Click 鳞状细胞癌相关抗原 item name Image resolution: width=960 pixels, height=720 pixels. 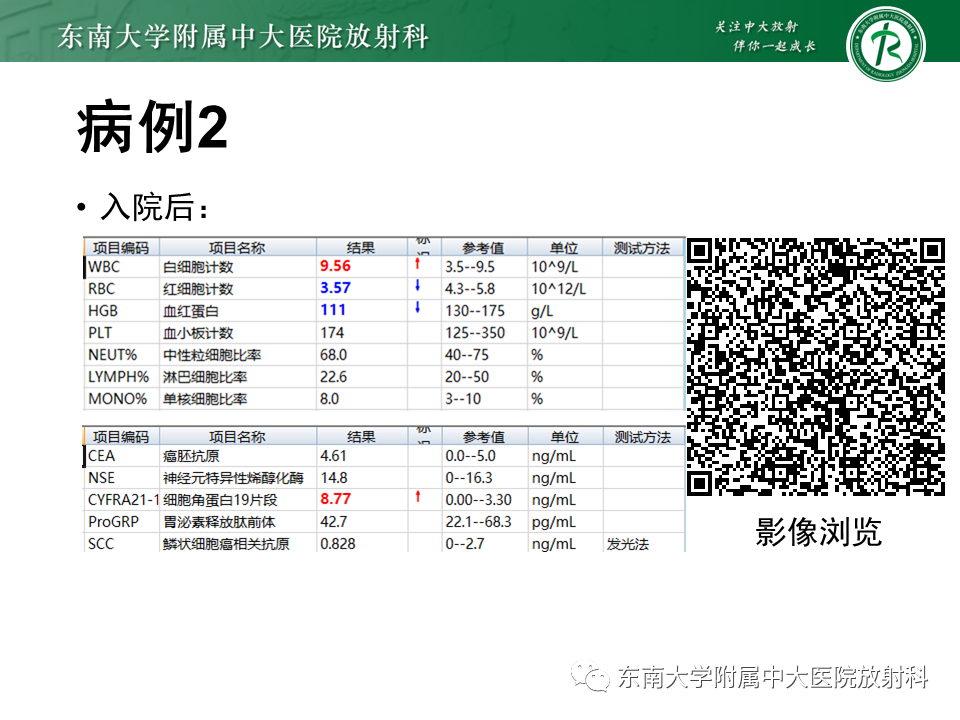point(226,544)
